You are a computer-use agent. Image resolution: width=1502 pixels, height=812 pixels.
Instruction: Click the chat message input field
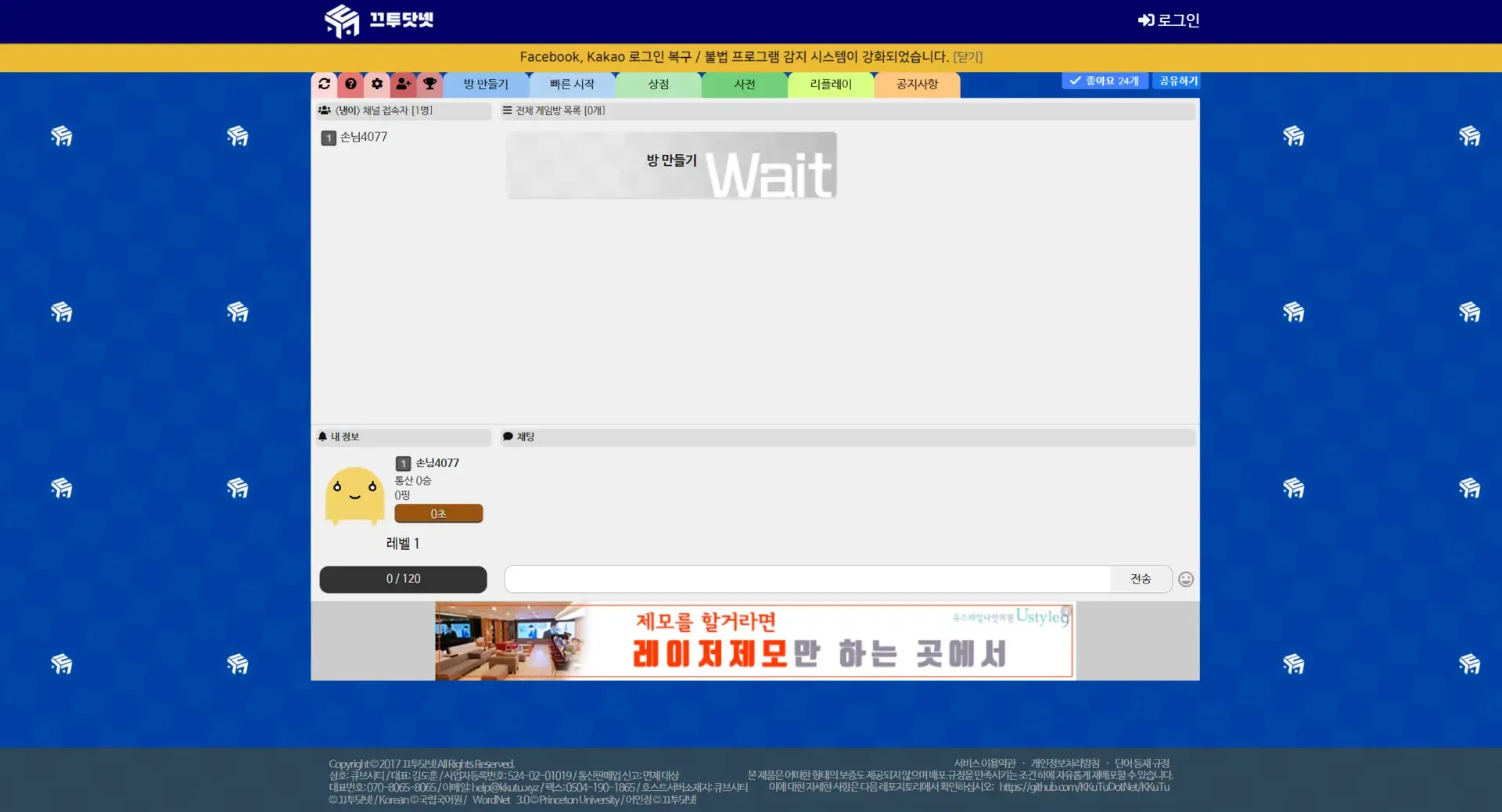(807, 579)
